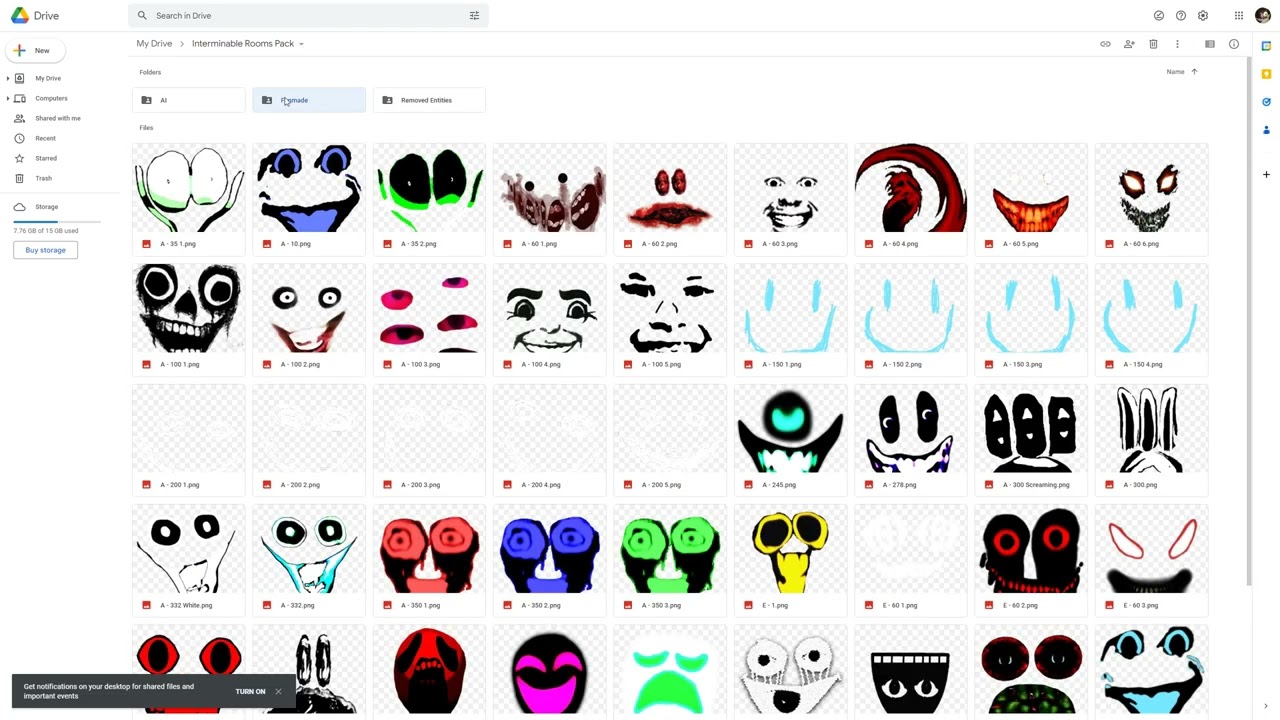Click image file icon beside E - 60 3.png

[1109, 605]
